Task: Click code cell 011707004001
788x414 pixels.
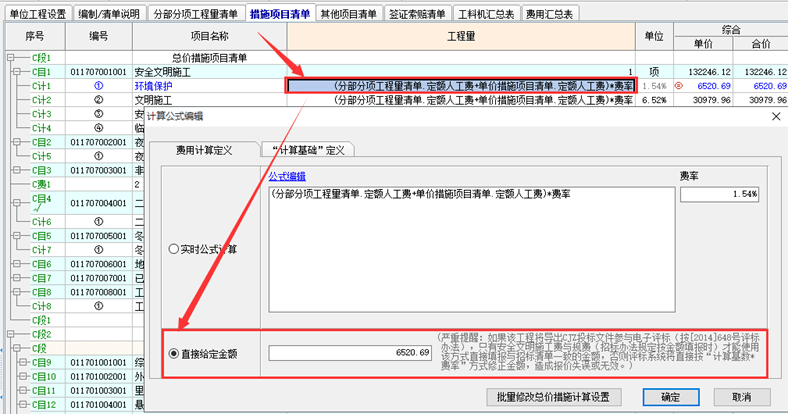Action: [98, 203]
